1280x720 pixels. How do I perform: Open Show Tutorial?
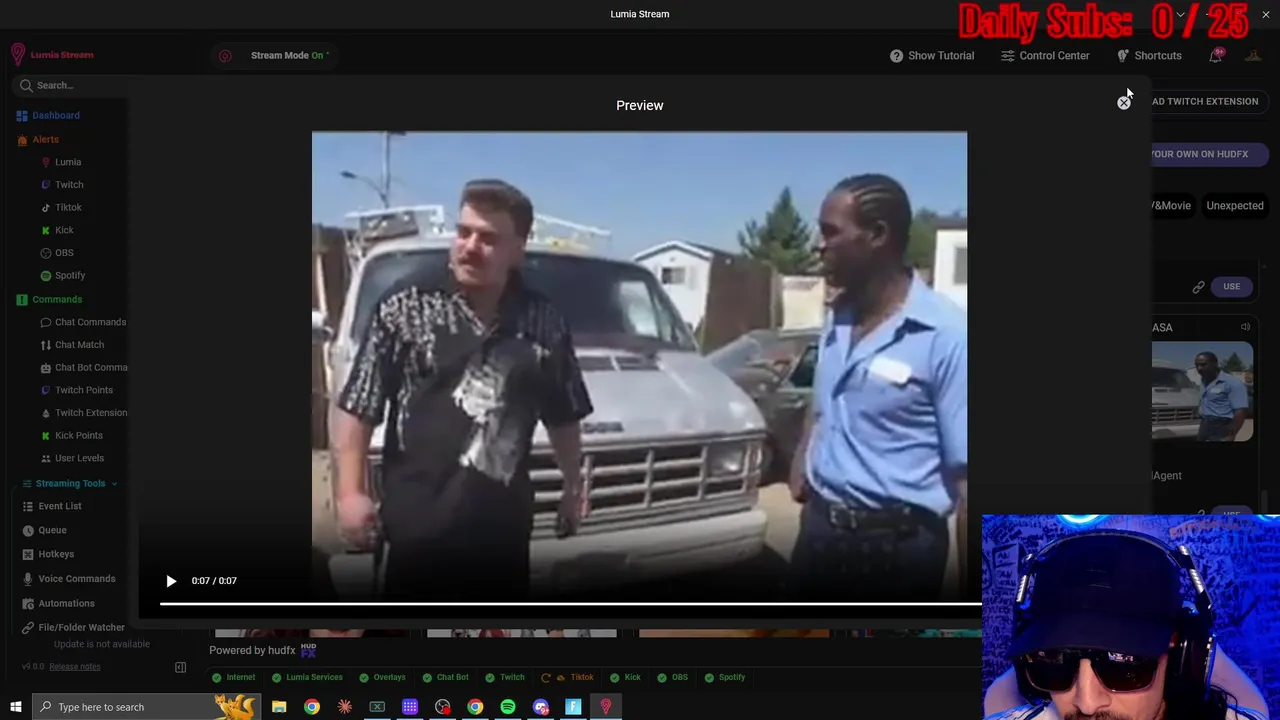(x=932, y=55)
